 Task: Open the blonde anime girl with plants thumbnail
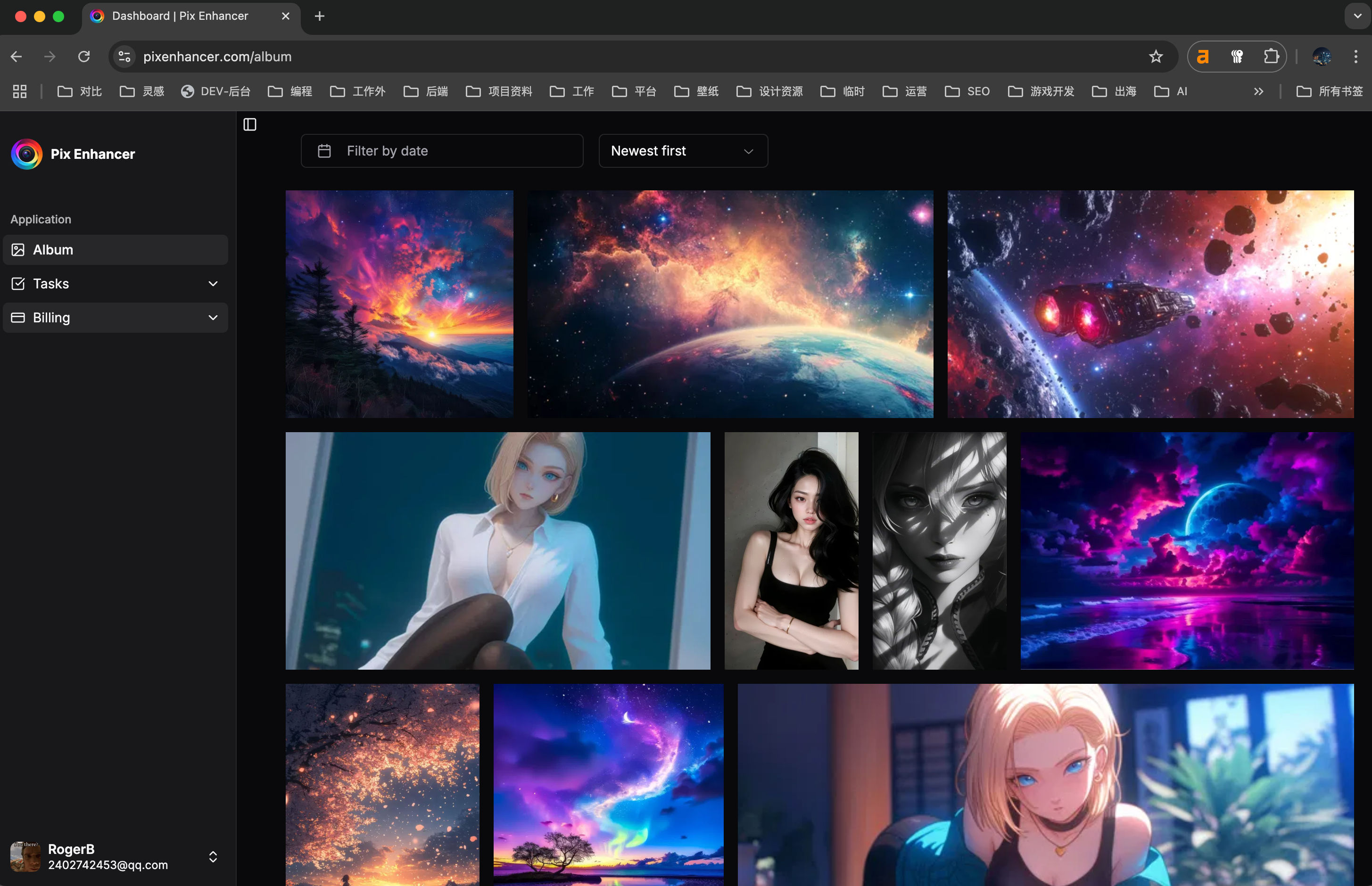(x=1046, y=785)
